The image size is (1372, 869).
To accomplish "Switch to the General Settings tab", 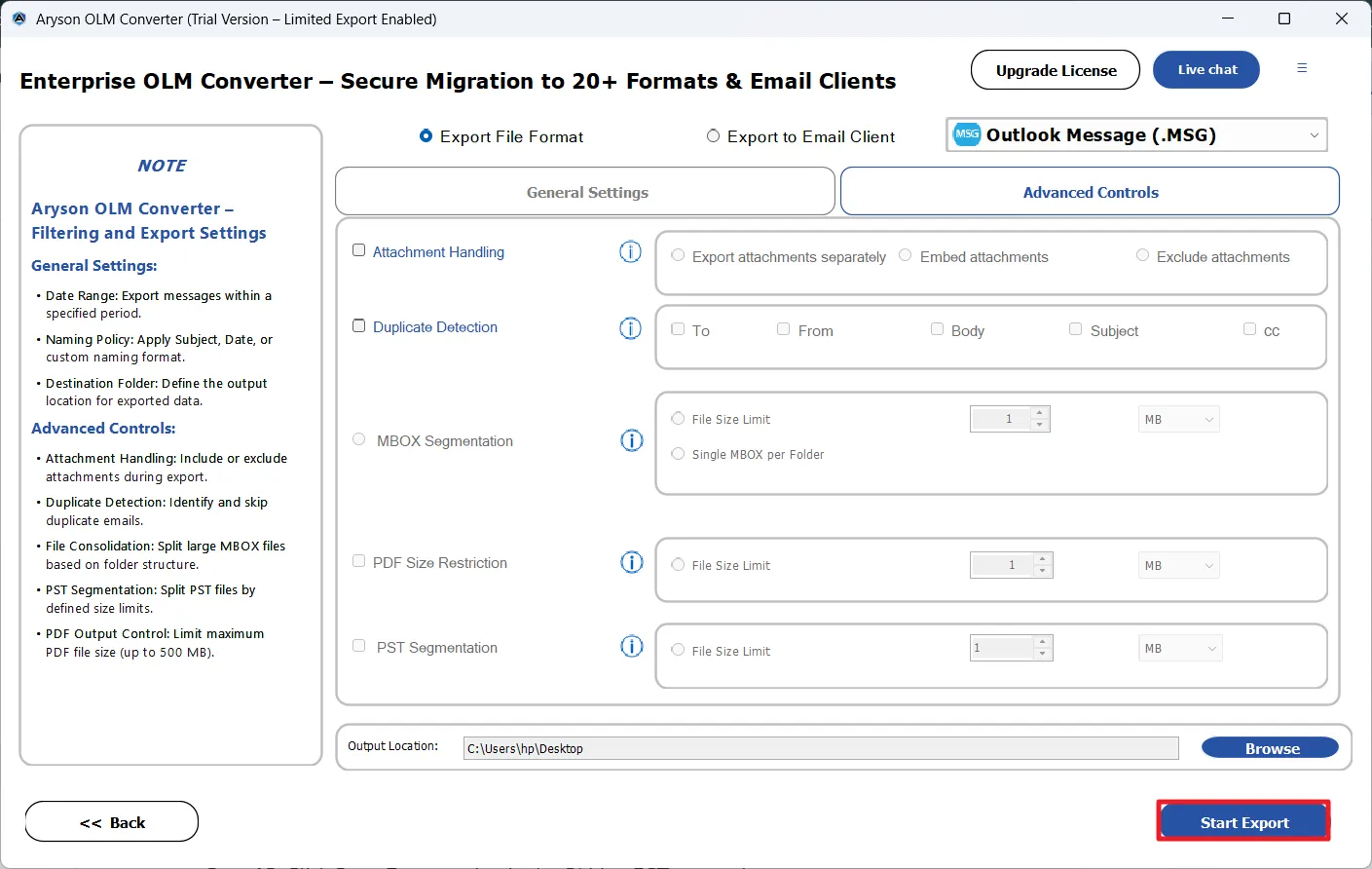I will pos(585,192).
